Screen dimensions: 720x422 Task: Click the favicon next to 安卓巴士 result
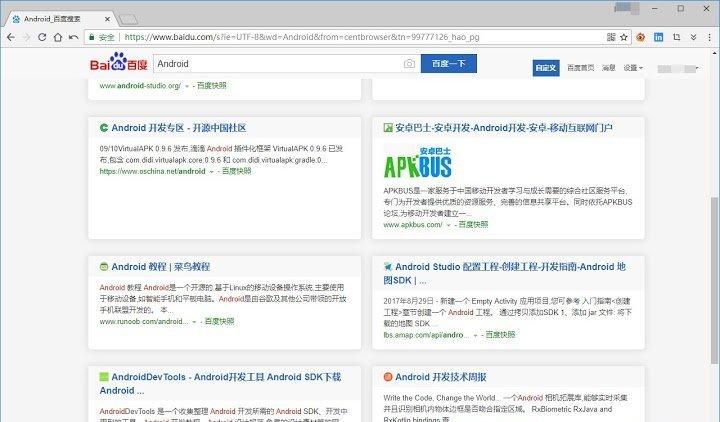coord(388,128)
